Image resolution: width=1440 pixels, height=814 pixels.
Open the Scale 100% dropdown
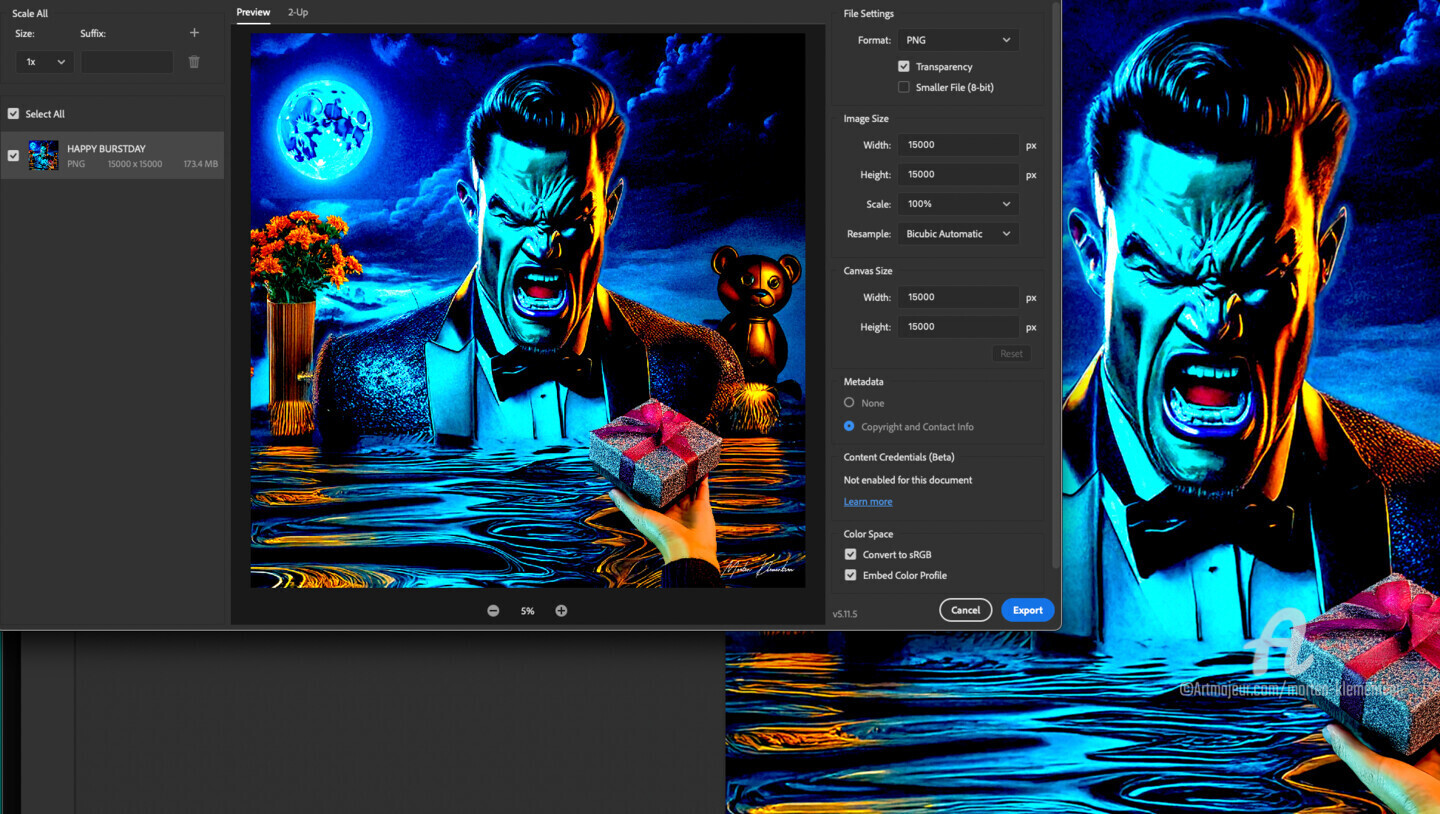(958, 204)
